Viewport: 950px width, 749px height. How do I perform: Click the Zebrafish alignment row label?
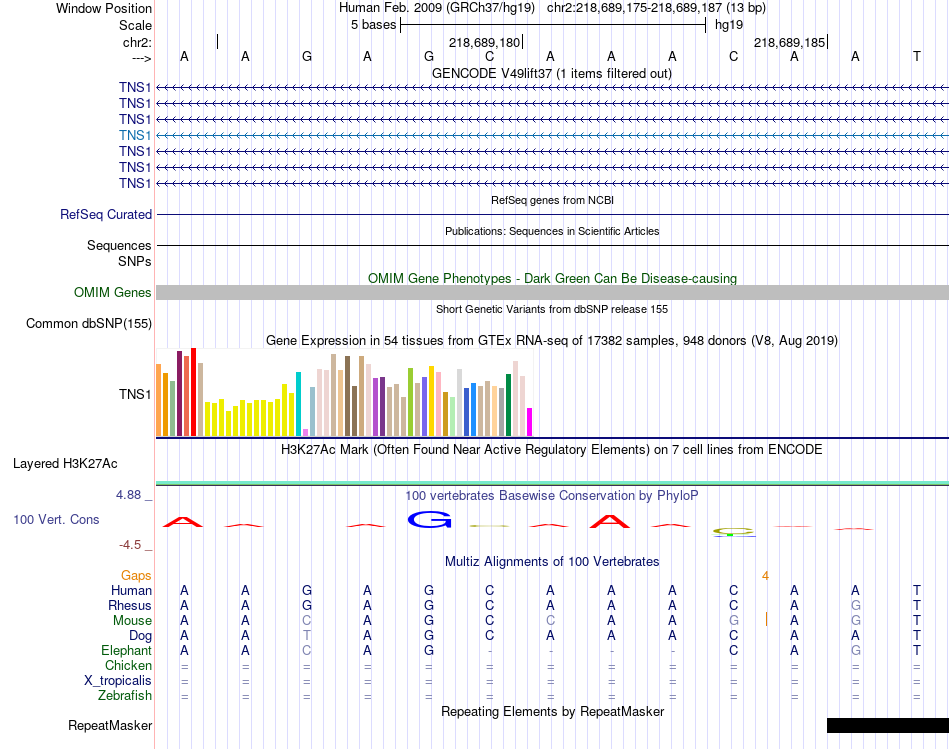125,696
